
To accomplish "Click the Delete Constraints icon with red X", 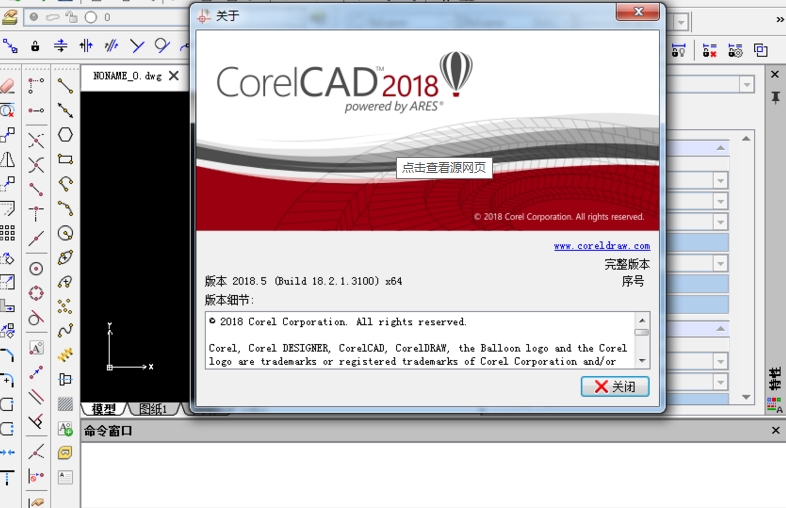I will 709,50.
